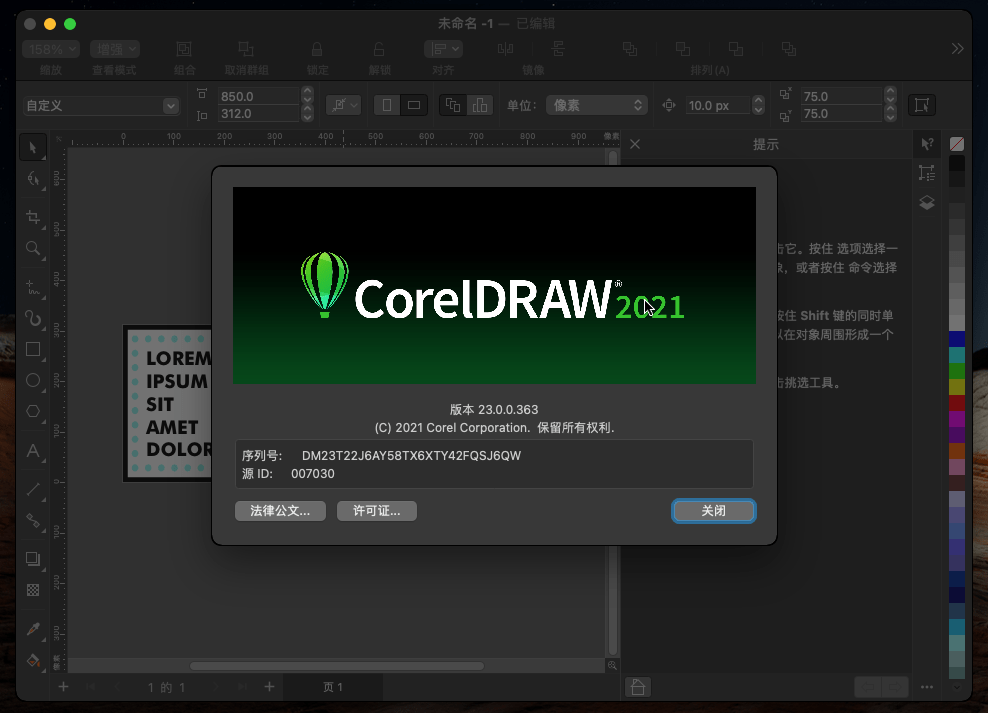Viewport: 988px width, 713px height.
Task: Toggle apply layout to all pages
Action: 453,105
